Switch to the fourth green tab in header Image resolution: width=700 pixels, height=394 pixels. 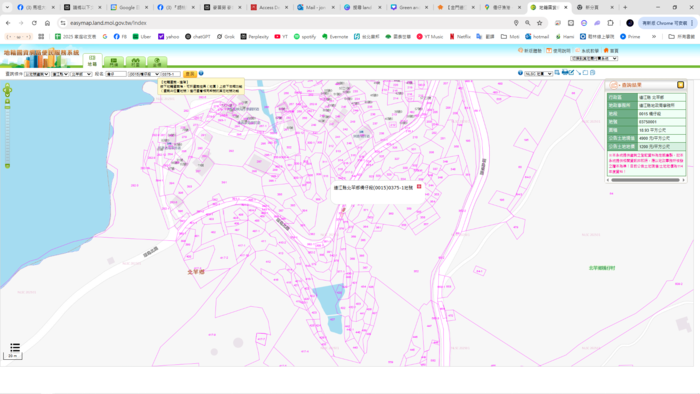click(157, 62)
